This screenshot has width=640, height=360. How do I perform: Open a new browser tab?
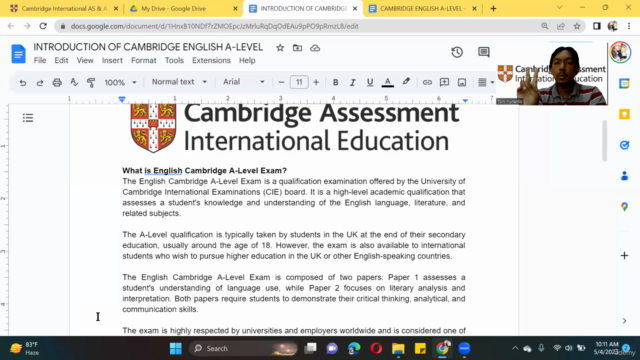coord(493,8)
